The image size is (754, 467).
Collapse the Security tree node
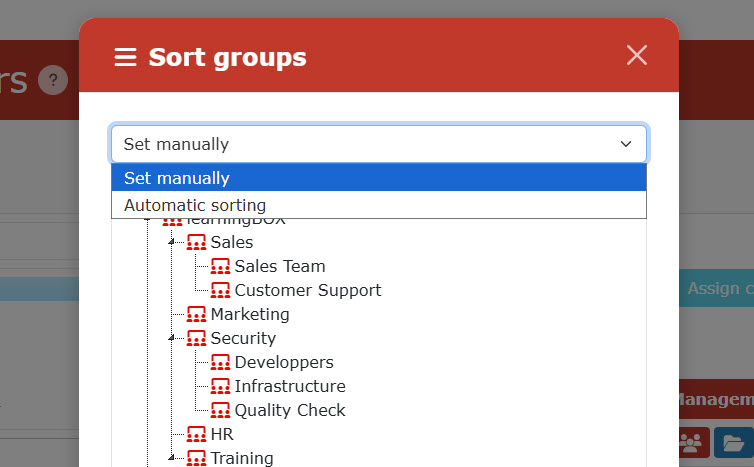(171, 339)
